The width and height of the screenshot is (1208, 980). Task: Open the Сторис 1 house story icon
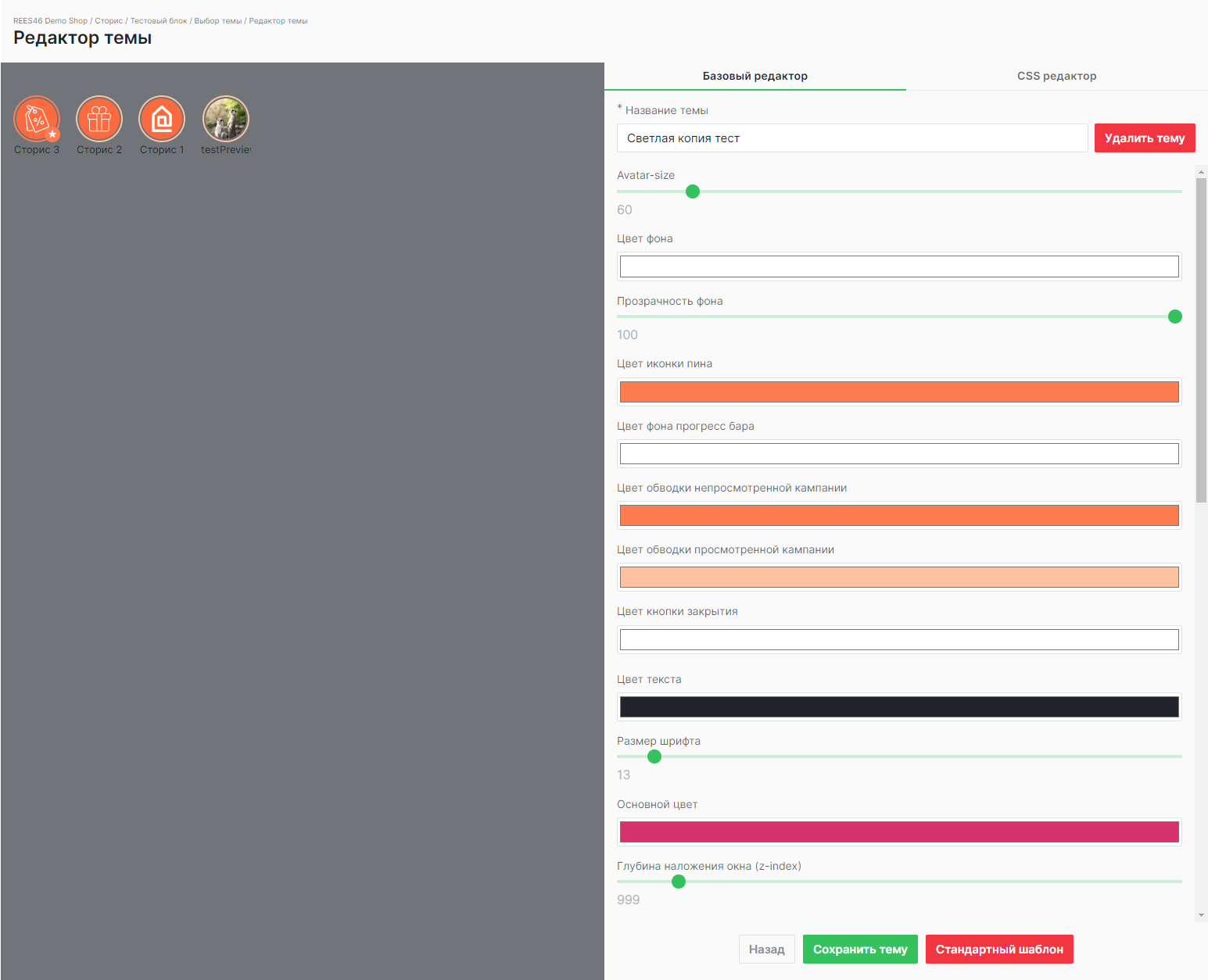point(162,119)
